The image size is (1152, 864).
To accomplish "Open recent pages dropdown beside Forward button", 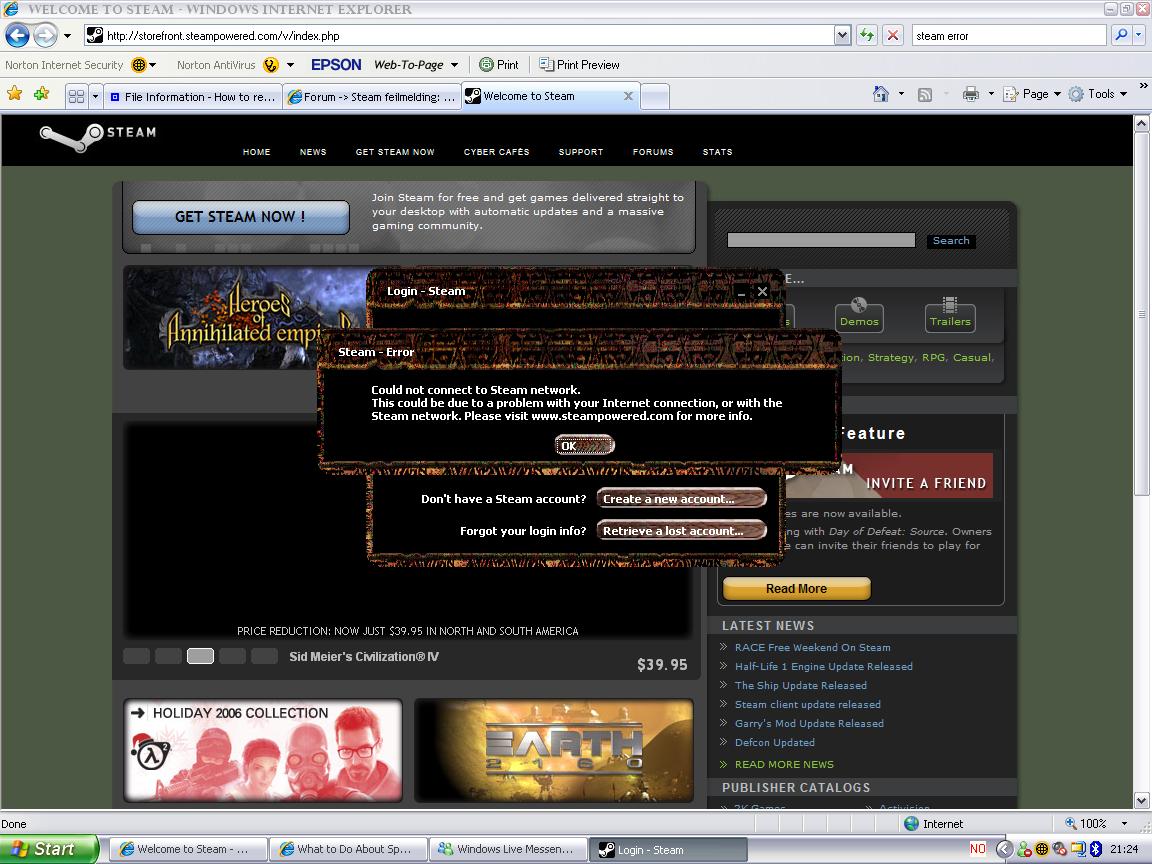I will pos(67,35).
